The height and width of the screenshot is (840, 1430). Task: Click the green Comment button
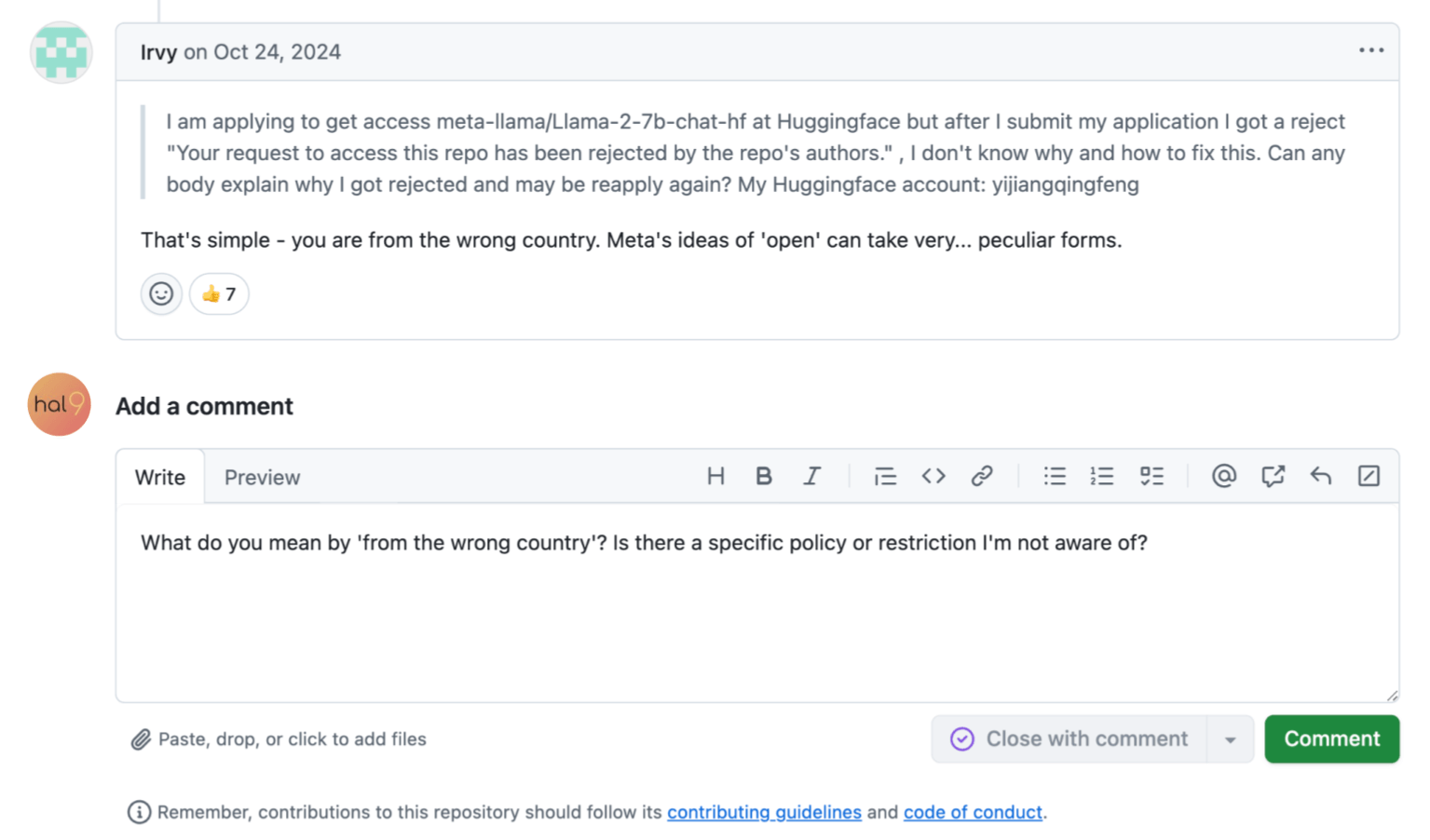click(x=1331, y=739)
